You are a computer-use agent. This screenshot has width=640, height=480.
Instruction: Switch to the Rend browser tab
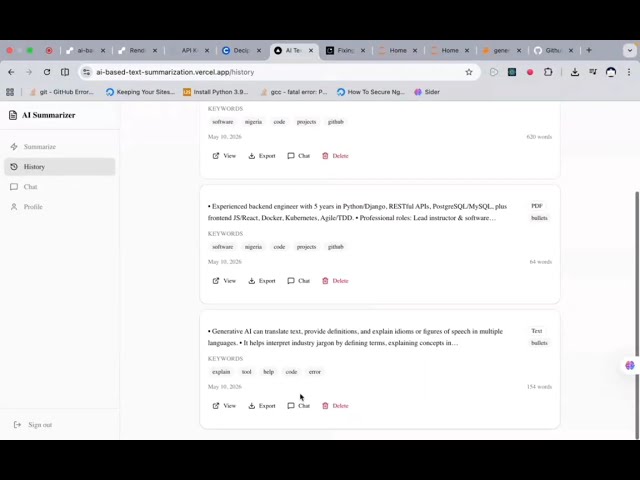137,50
